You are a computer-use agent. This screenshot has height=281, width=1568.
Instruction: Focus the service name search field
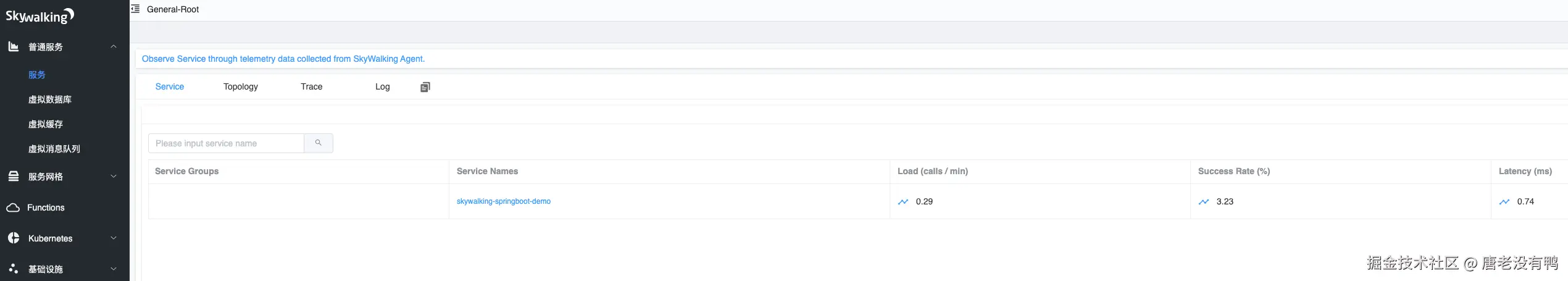(x=226, y=143)
